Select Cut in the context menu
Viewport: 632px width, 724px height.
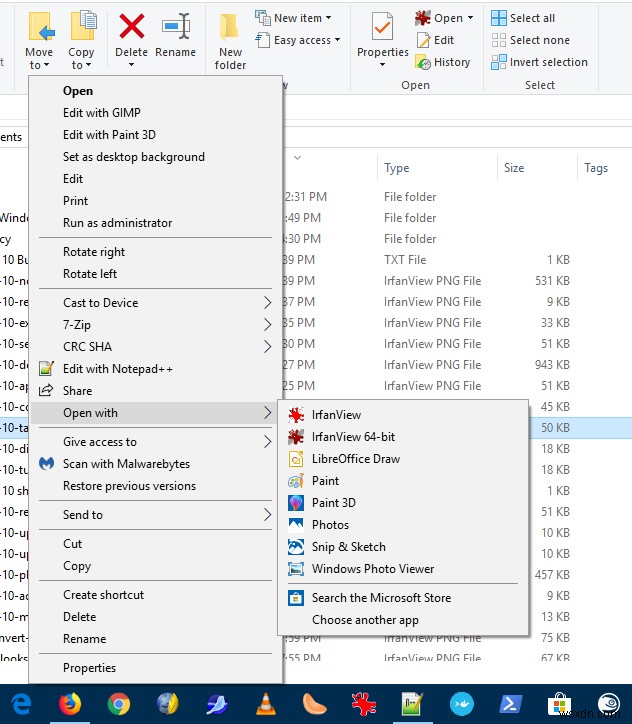(x=156, y=544)
